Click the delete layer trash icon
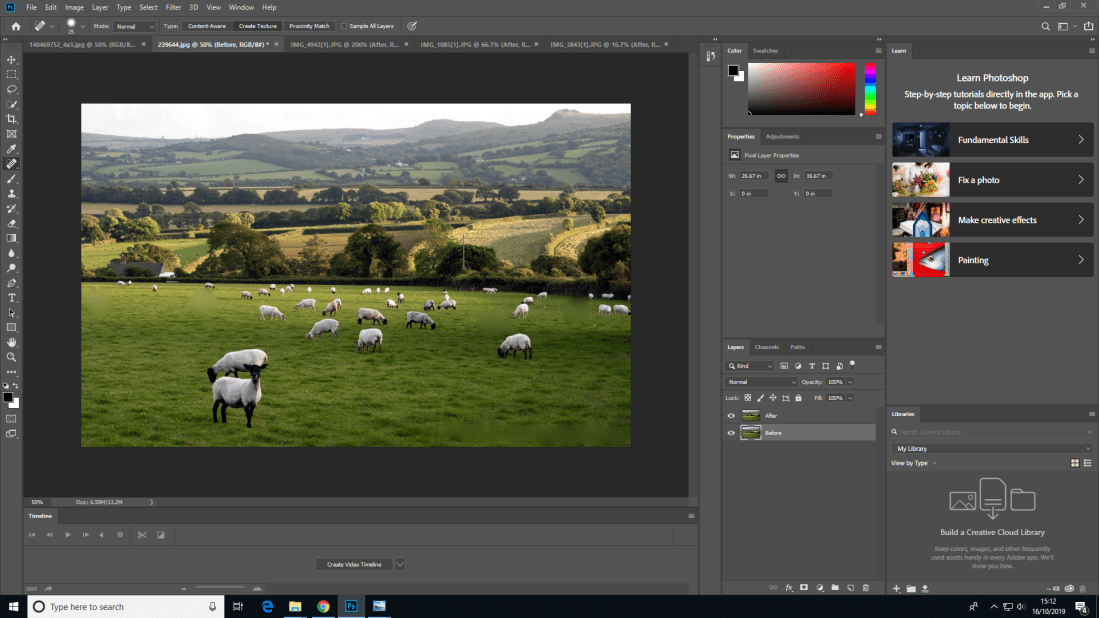Screen dimensions: 1099x618 [x=865, y=588]
